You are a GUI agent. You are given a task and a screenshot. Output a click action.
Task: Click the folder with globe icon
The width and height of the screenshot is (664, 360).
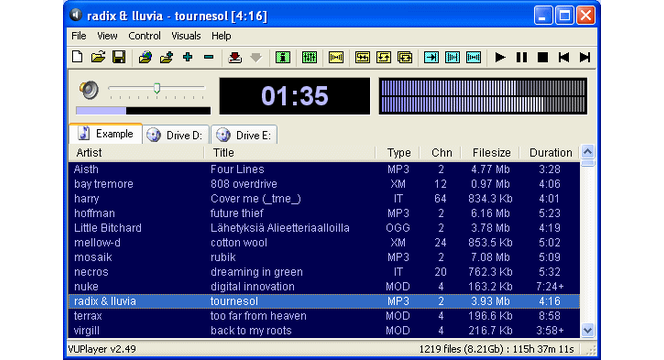point(145,57)
